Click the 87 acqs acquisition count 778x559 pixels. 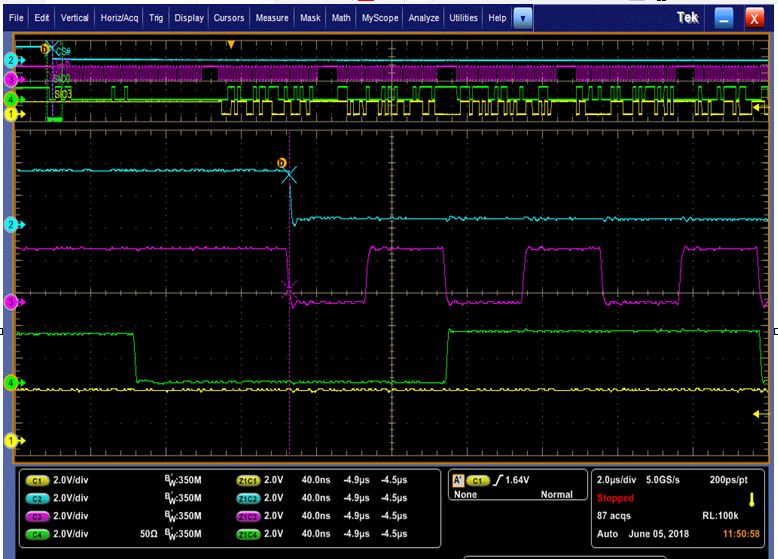coord(614,516)
